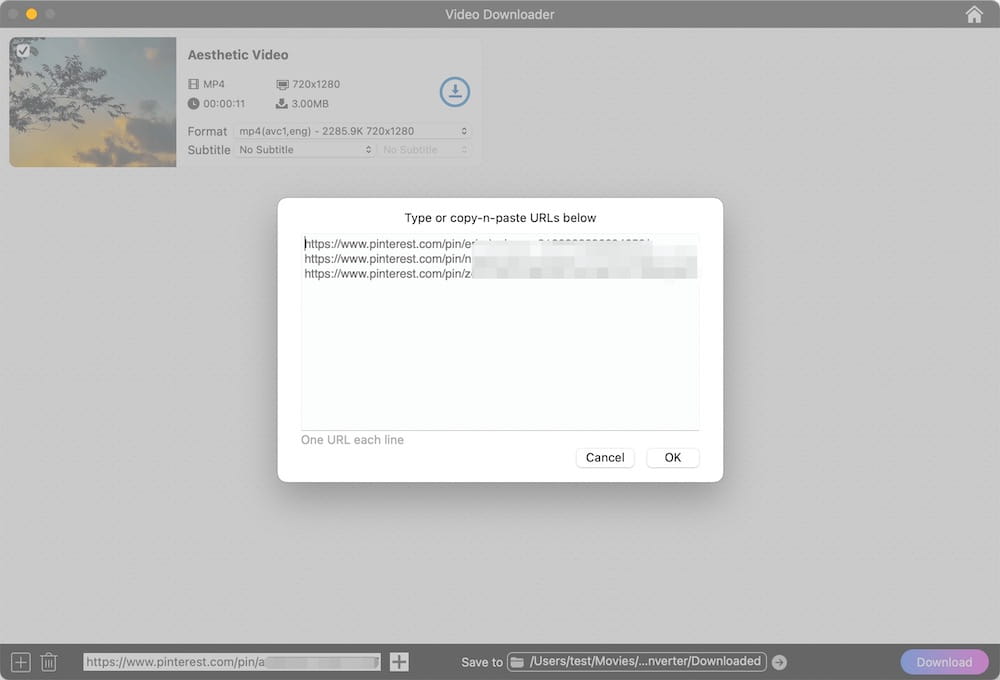Open the first No Subtitle dropdown
This screenshot has width=1000, height=680.
305,149
